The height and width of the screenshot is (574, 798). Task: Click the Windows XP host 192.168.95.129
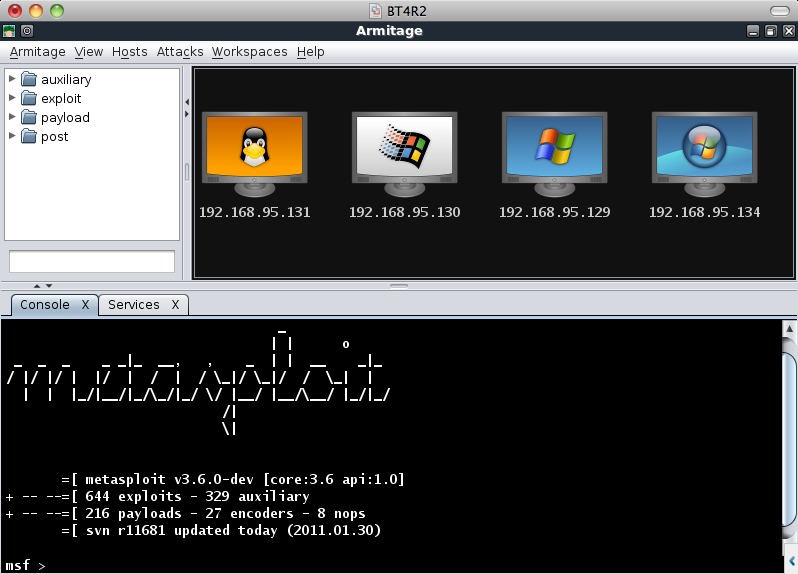(x=554, y=152)
